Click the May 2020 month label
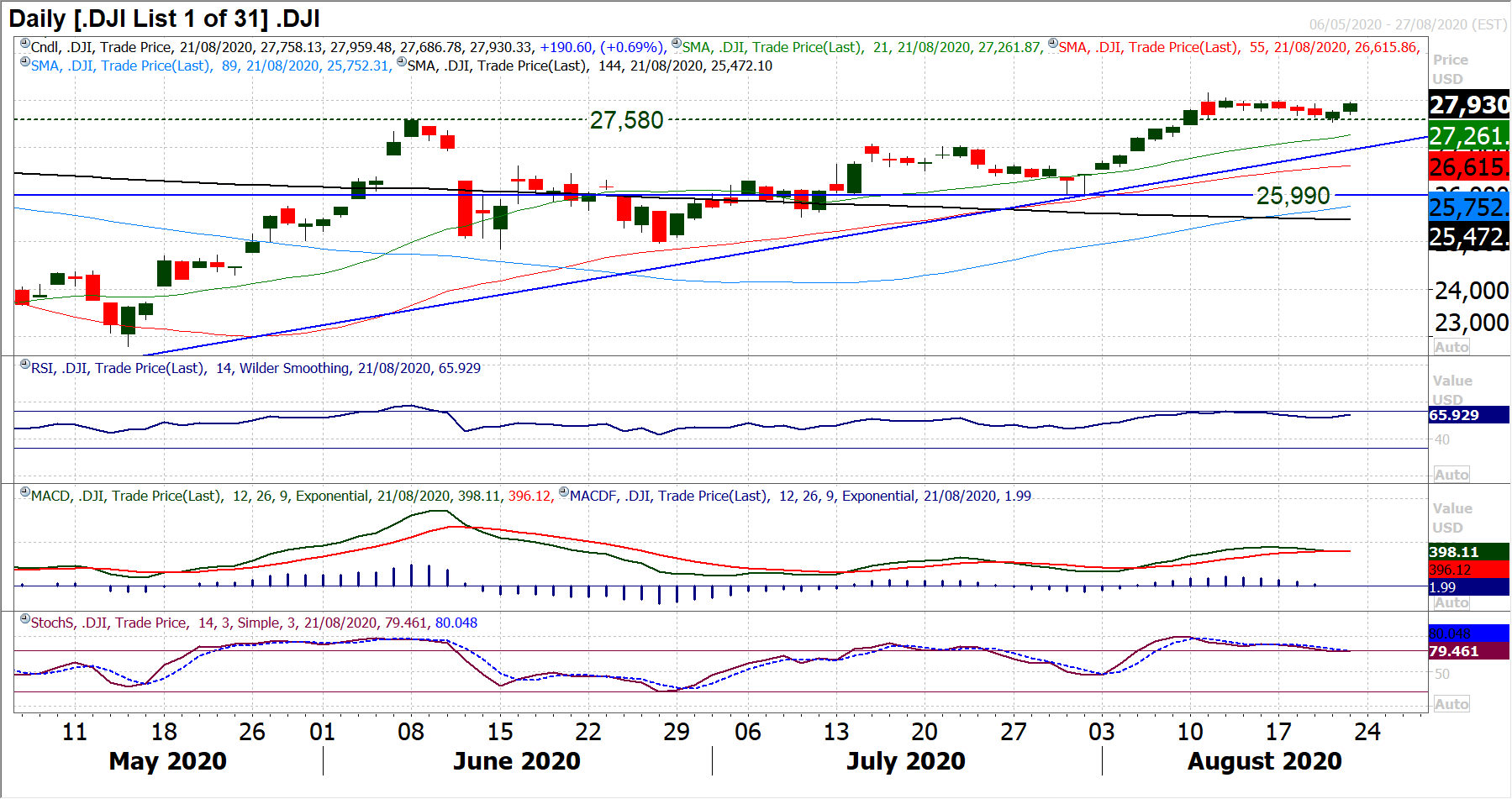Image resolution: width=1512 pixels, height=799 pixels. click(168, 761)
